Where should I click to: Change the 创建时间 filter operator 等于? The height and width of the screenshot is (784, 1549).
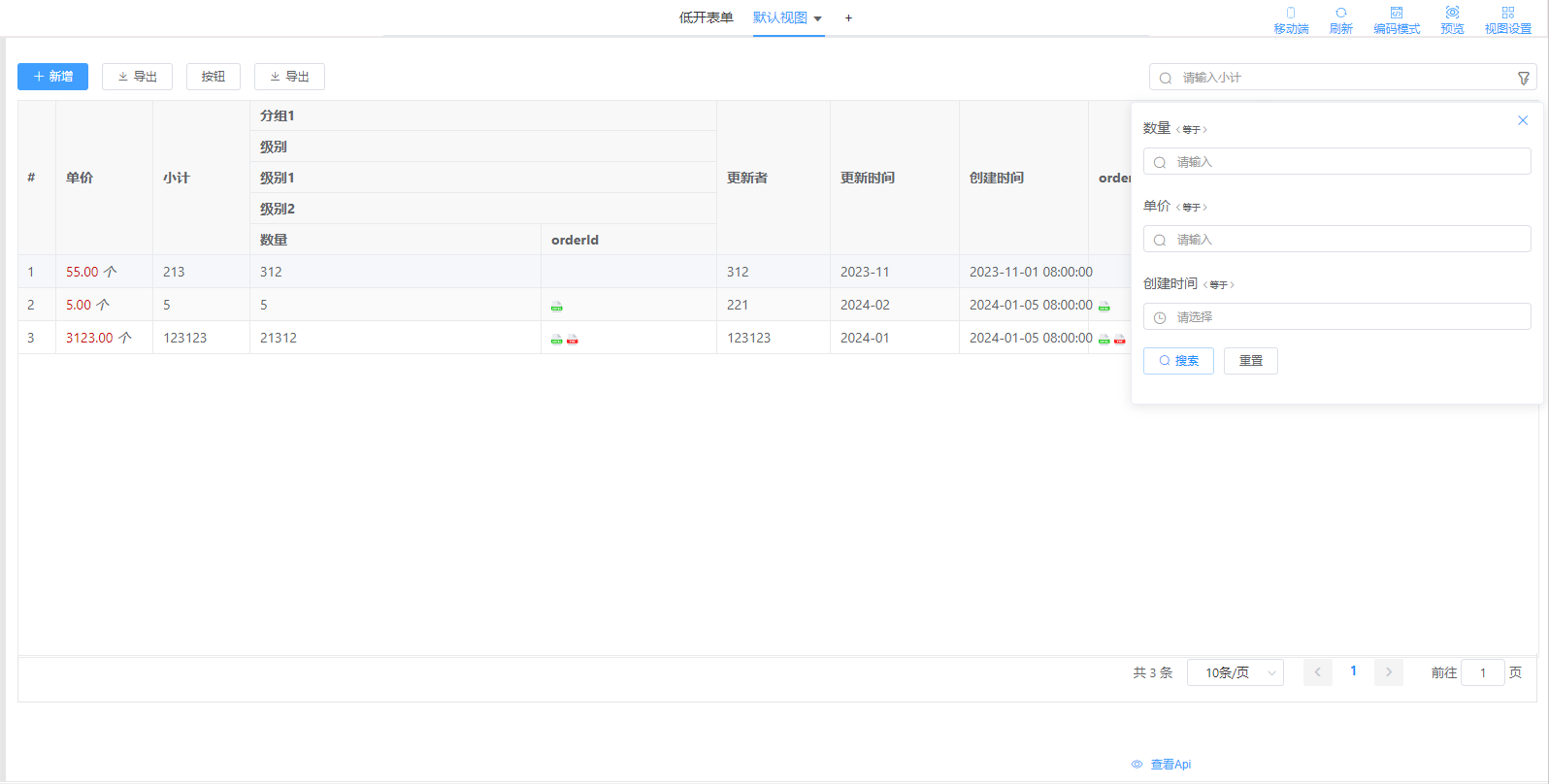click(1218, 284)
